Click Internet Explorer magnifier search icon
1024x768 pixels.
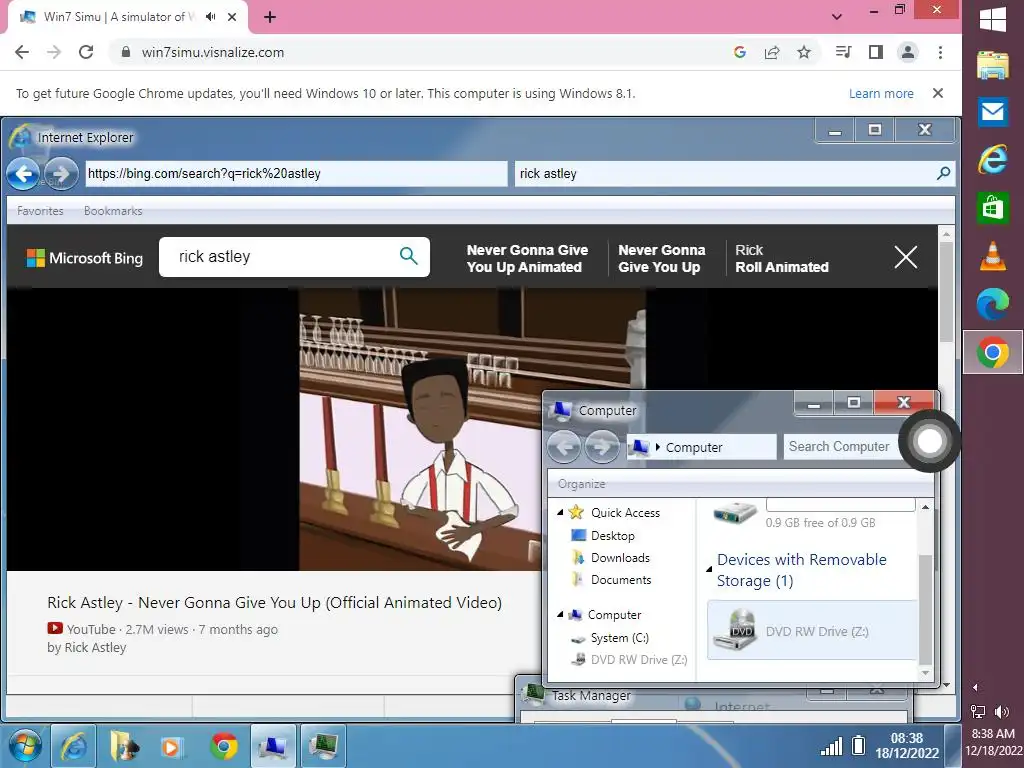(x=943, y=174)
